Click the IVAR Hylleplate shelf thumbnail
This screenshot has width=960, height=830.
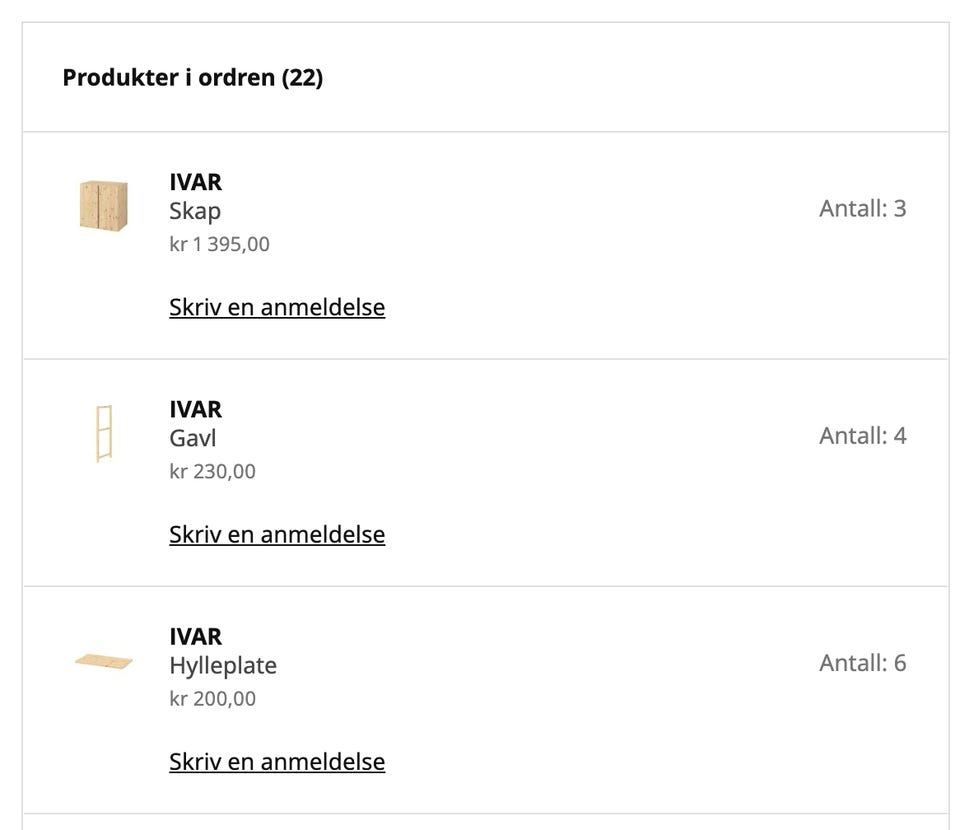(x=104, y=661)
